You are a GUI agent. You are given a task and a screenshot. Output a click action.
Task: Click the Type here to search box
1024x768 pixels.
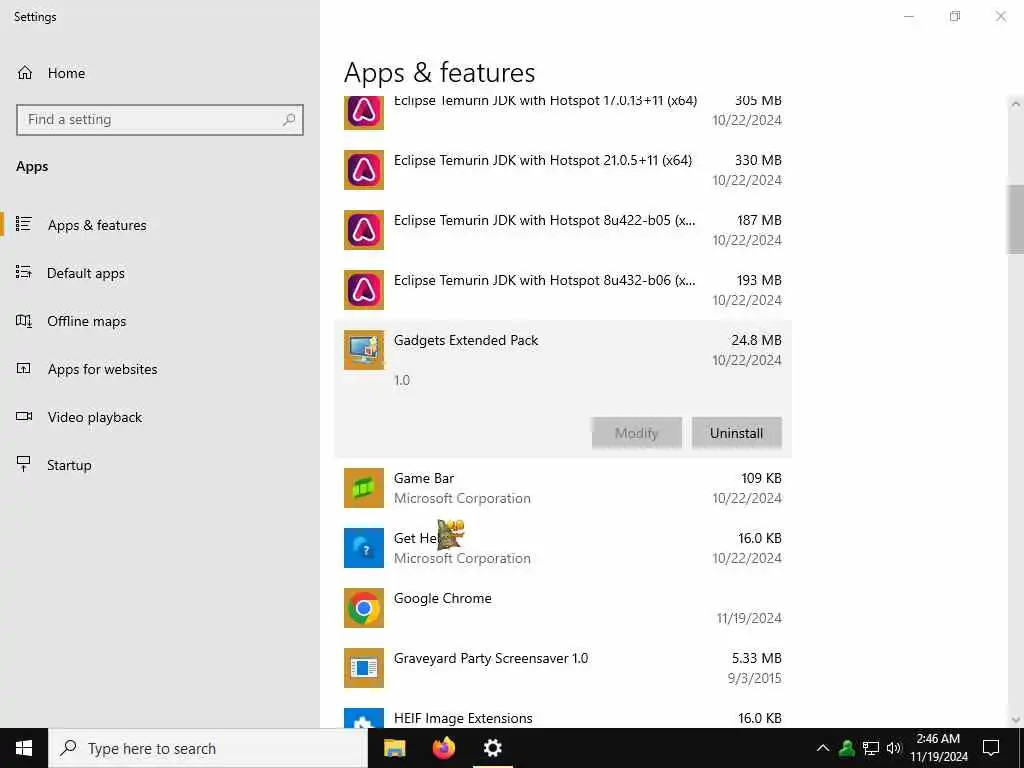click(208, 748)
